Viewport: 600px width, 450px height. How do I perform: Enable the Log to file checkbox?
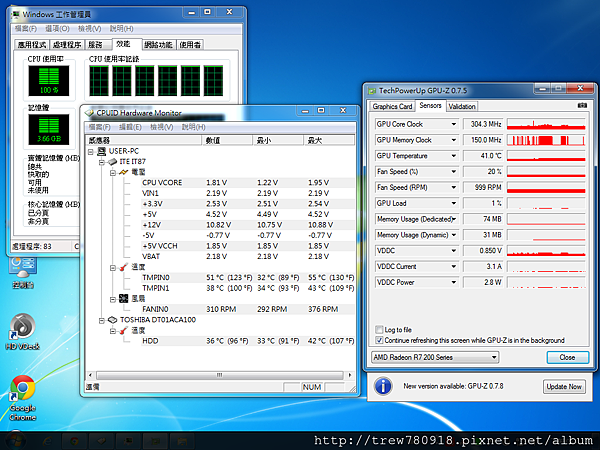pos(378,329)
